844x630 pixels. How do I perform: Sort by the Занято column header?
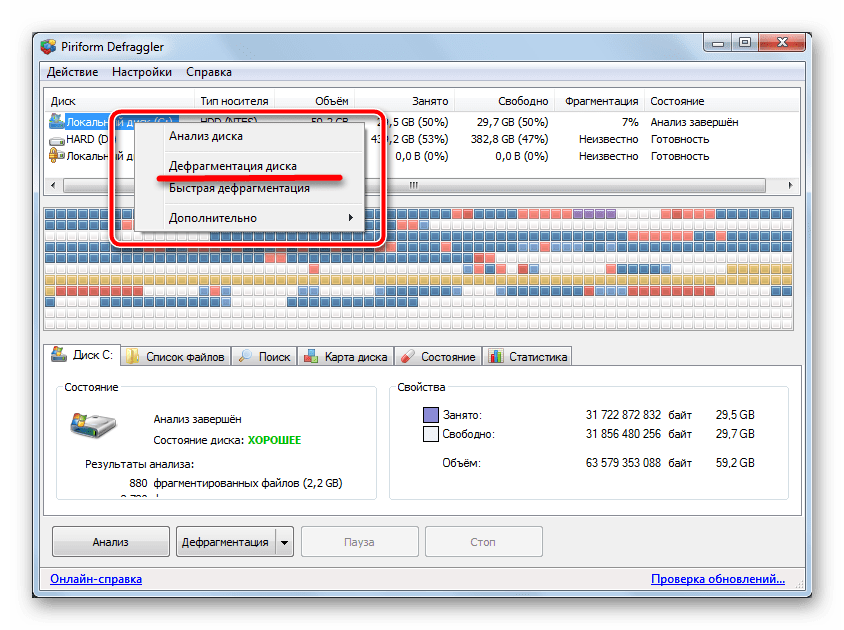pyautogui.click(x=405, y=101)
